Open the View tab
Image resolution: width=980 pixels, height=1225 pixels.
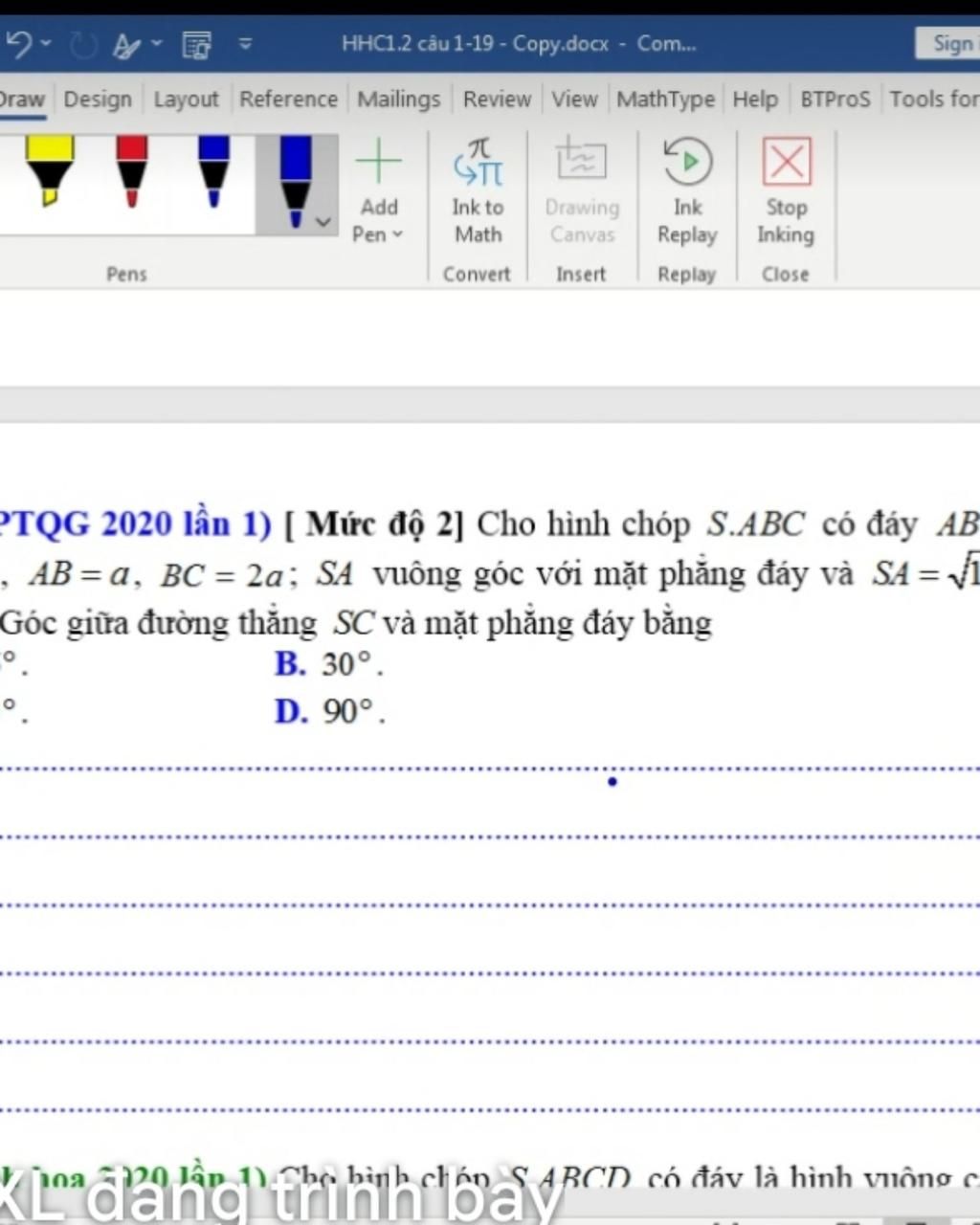point(574,100)
